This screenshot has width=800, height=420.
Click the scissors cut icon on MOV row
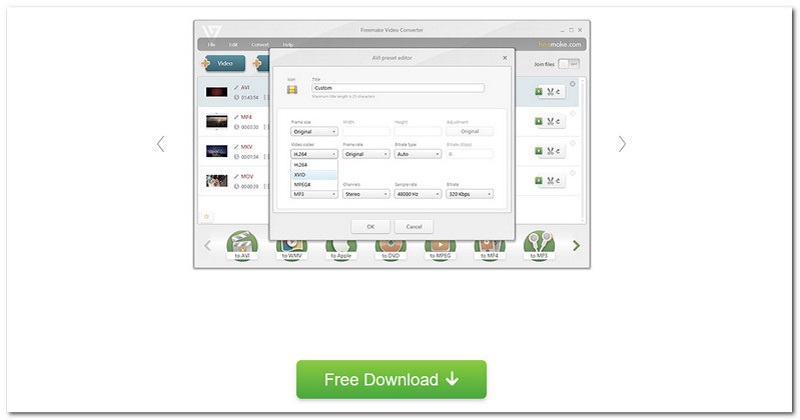(x=551, y=181)
